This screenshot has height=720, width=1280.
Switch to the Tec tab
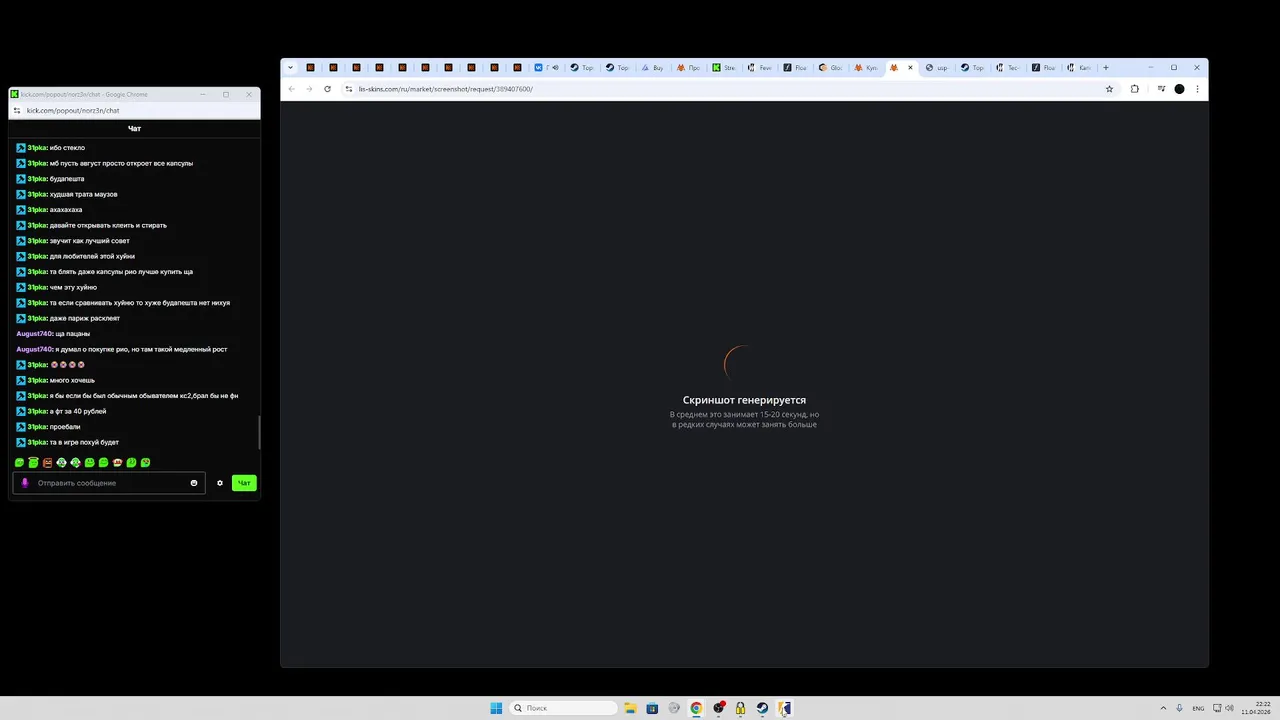tap(1007, 68)
